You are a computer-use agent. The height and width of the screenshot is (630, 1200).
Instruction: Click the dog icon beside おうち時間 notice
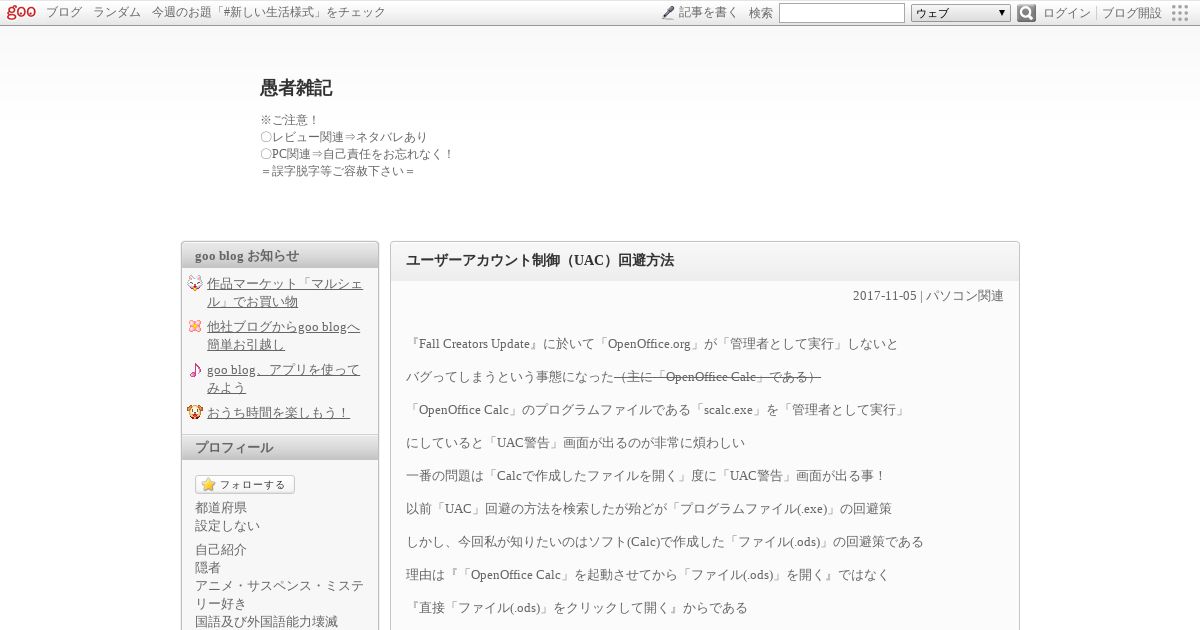point(195,412)
